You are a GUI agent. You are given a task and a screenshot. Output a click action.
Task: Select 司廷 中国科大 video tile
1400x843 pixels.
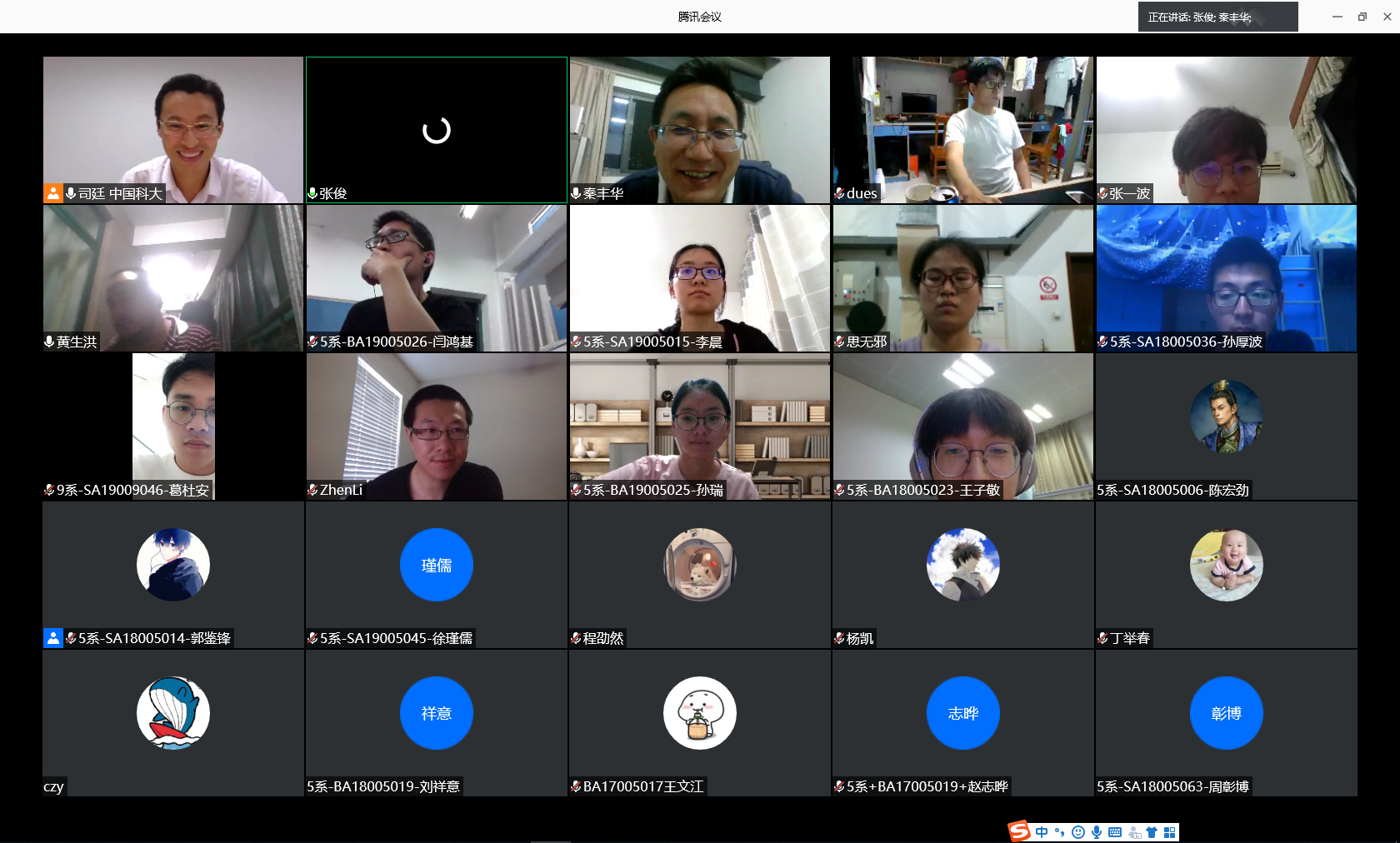(x=173, y=130)
